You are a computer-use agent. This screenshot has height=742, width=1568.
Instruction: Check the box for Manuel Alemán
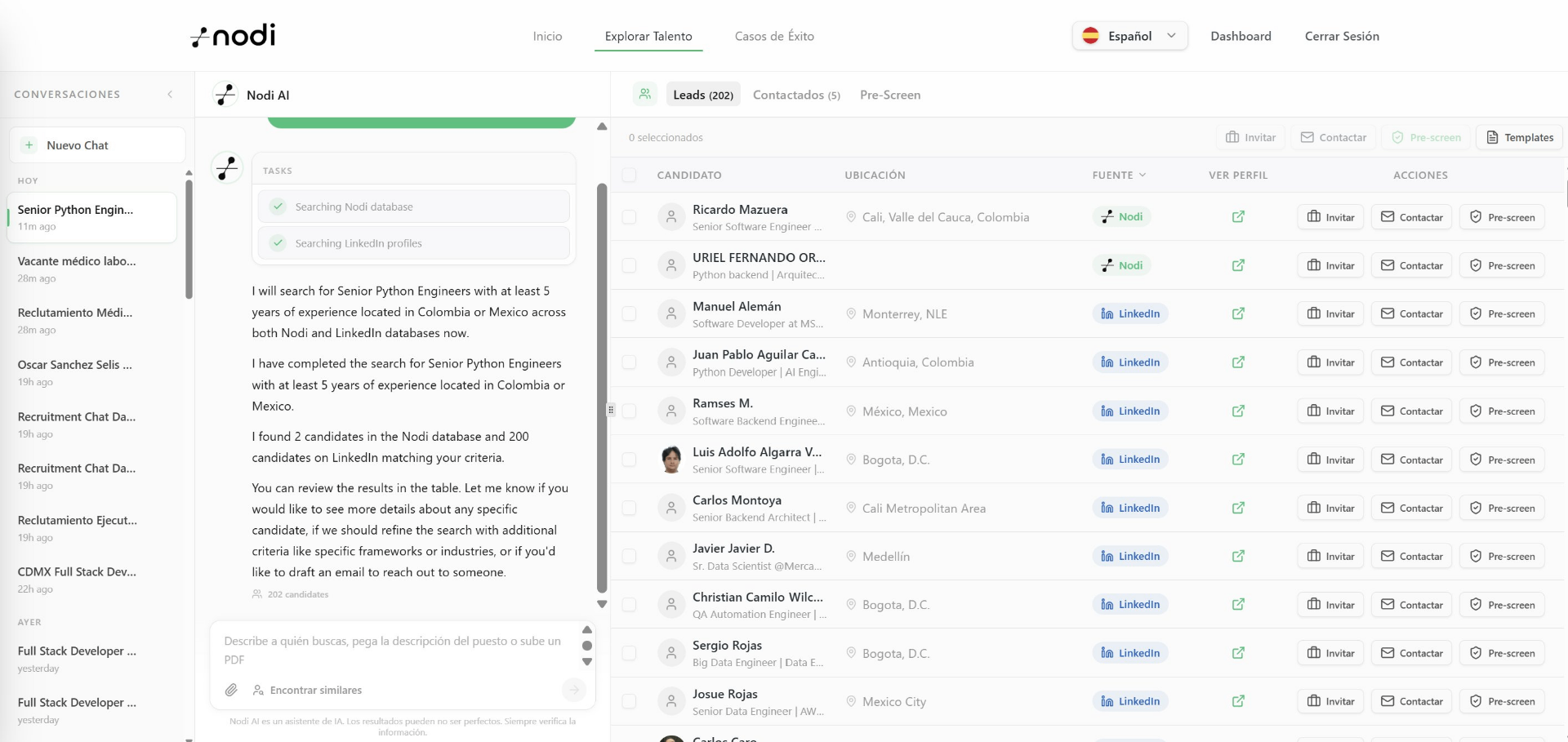629,314
